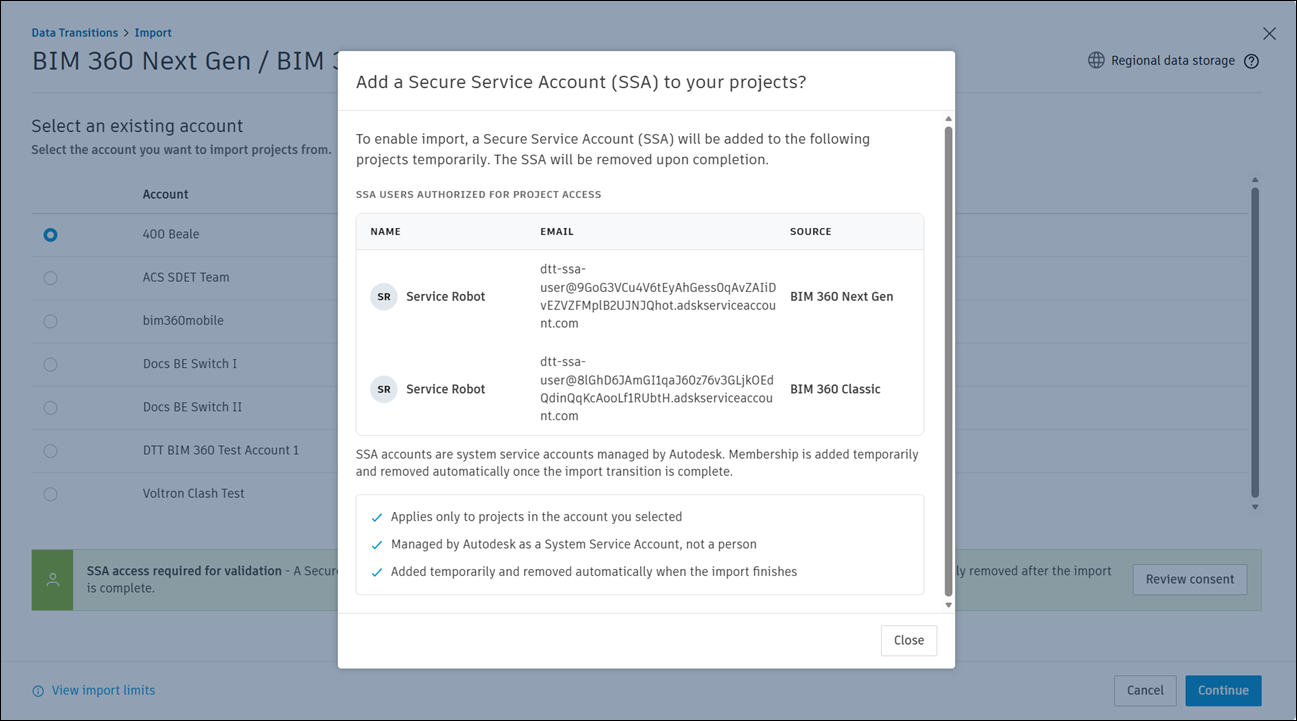Click the EMAIL column header in the dialog

(x=557, y=232)
